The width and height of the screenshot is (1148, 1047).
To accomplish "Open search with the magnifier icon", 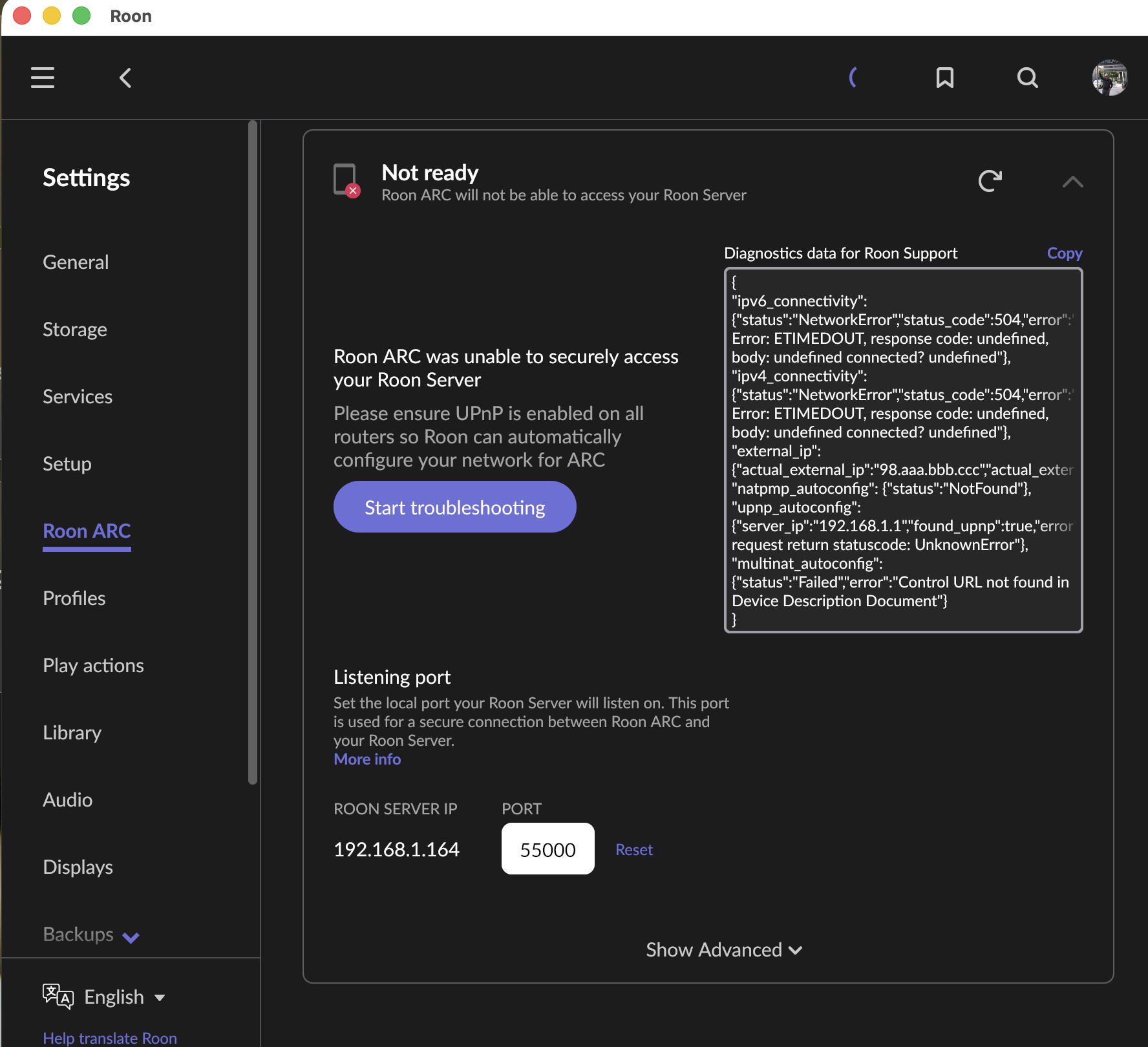I will point(1027,78).
